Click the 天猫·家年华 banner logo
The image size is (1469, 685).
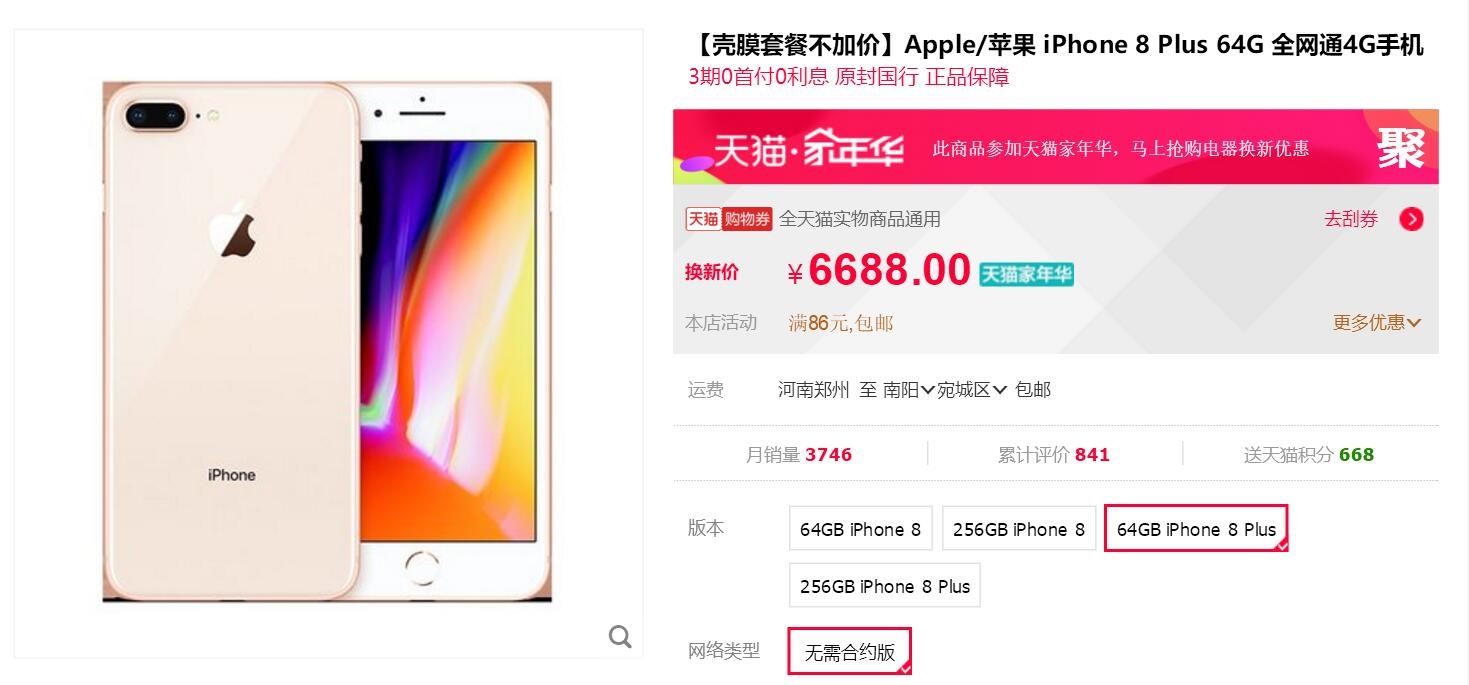tap(808, 150)
